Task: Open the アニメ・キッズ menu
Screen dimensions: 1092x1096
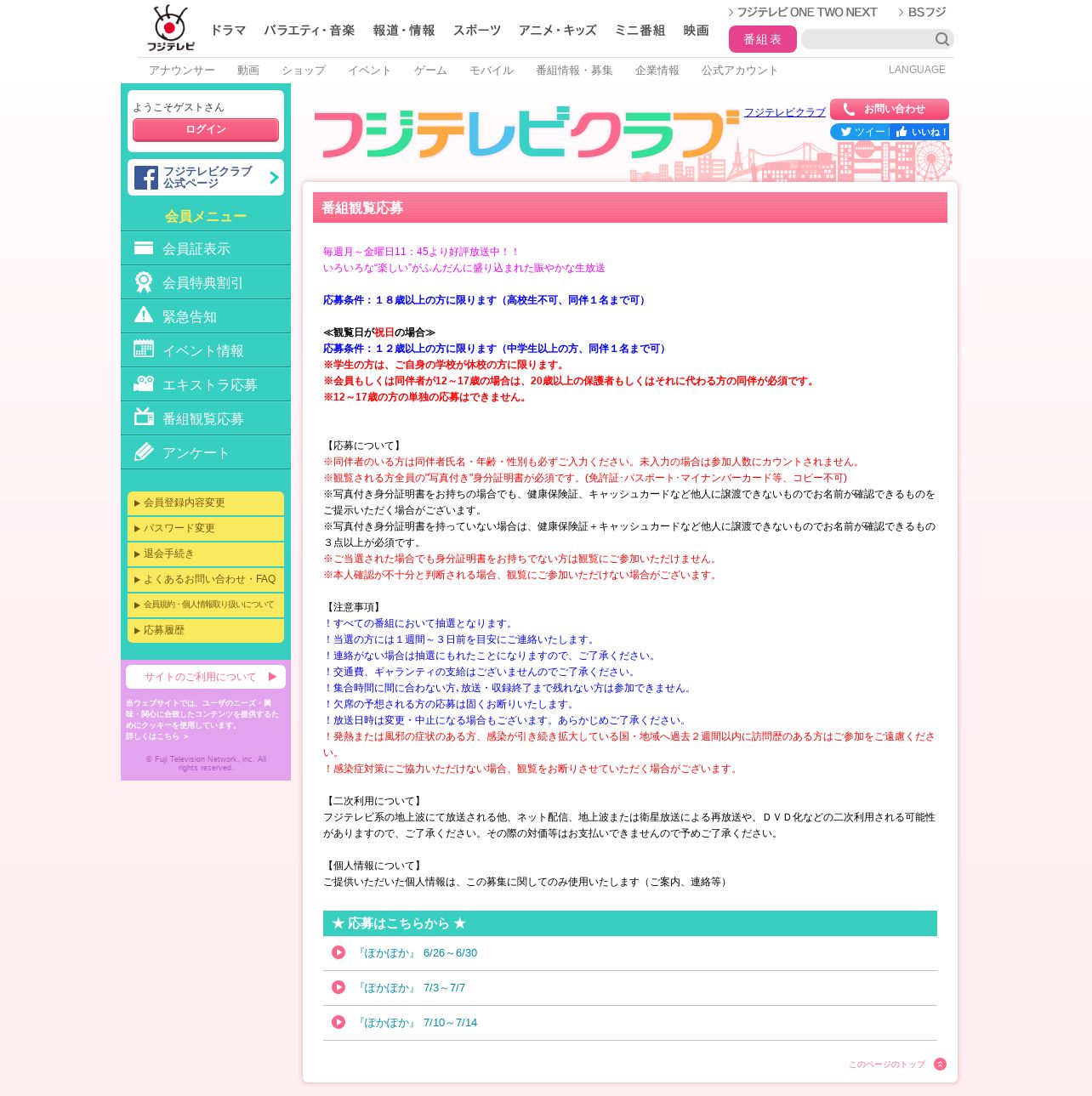Action: [558, 30]
